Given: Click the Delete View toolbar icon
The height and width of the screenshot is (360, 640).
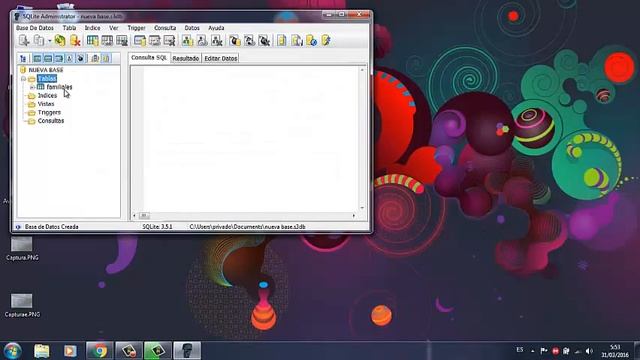Looking at the screenshot, I should point(217,40).
